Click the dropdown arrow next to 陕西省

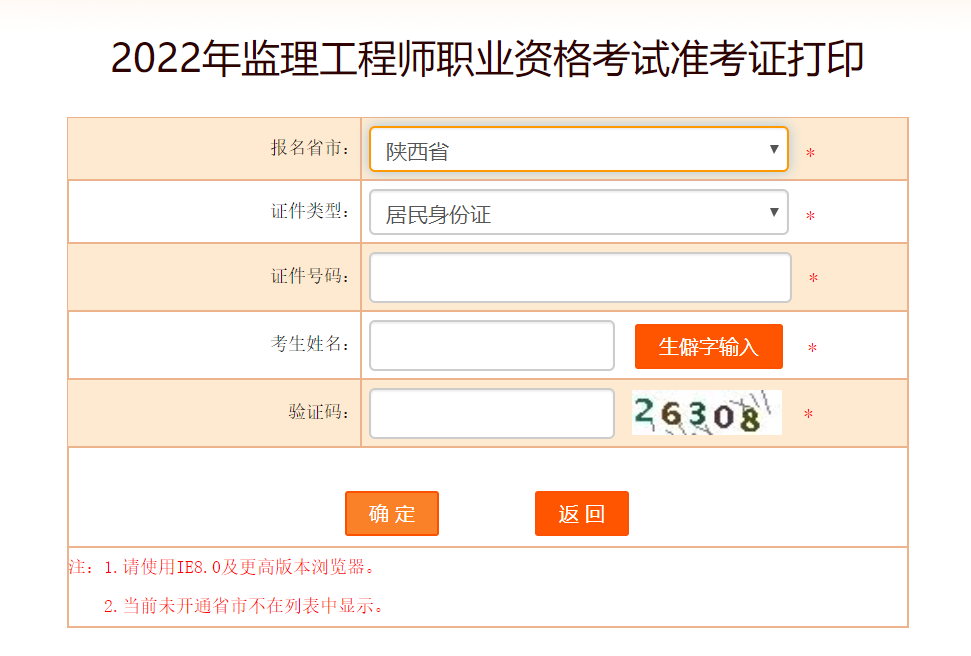(773, 149)
